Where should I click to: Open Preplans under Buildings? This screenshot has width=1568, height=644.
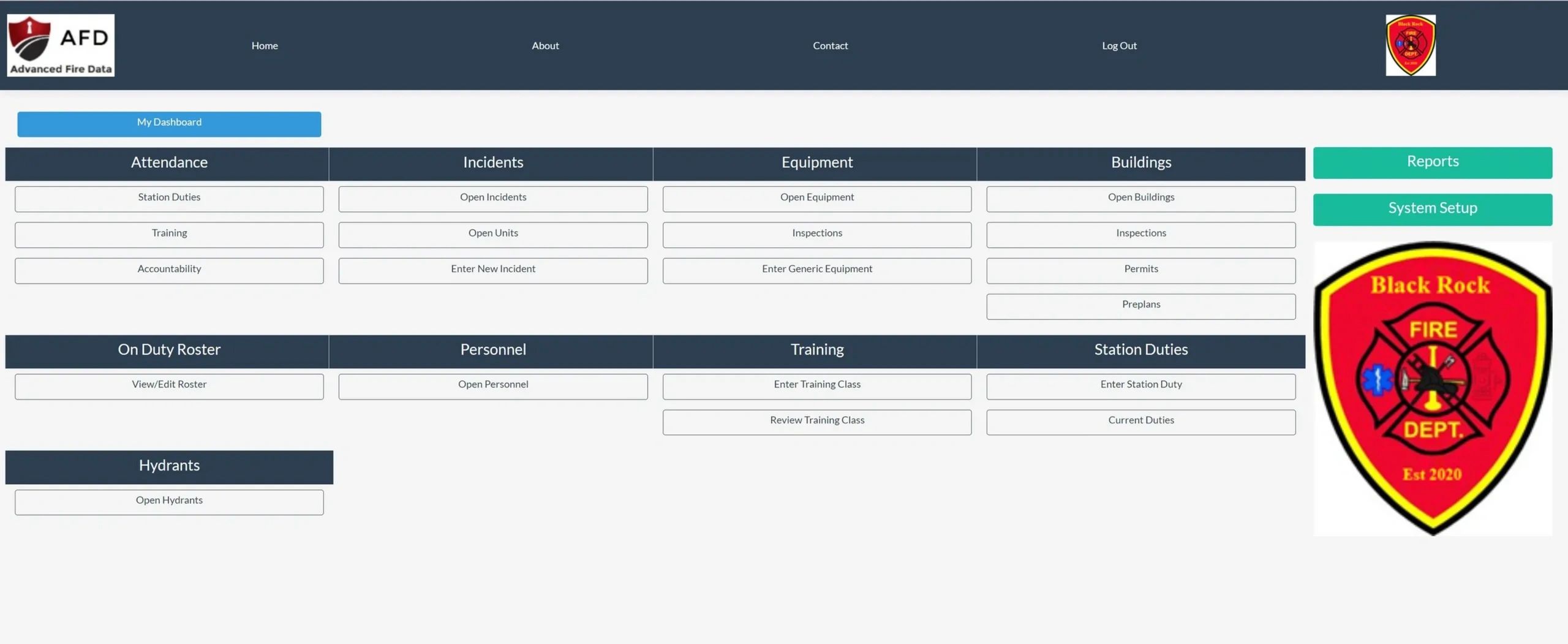tap(1140, 306)
